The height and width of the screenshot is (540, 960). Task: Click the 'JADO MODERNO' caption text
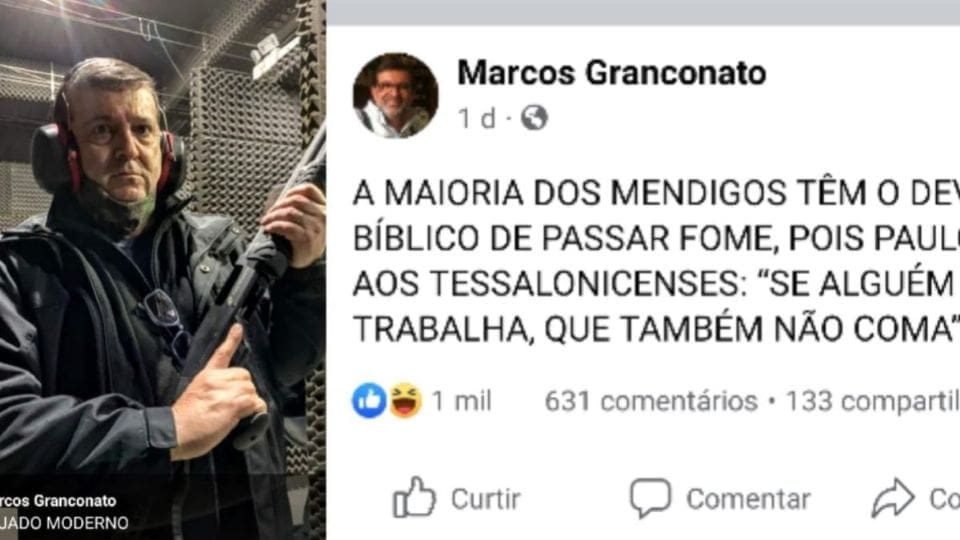(64, 523)
